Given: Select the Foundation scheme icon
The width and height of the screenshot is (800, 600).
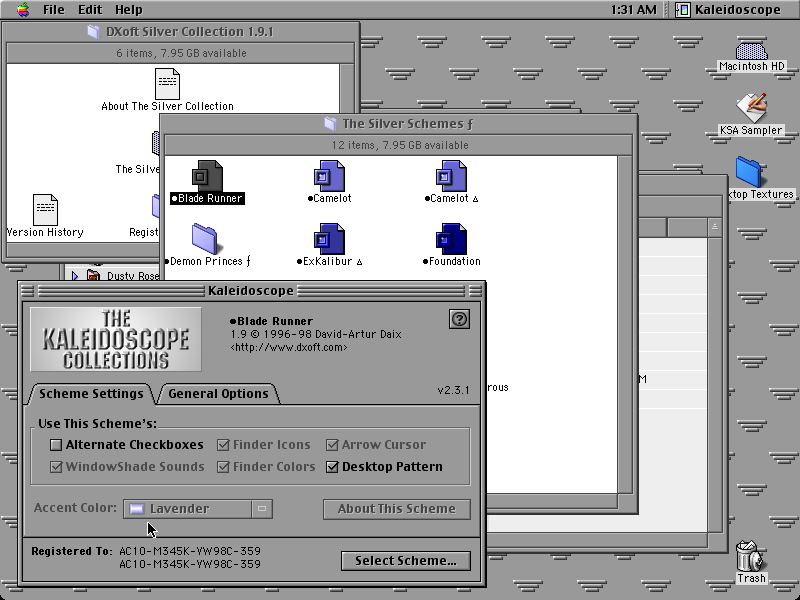Looking at the screenshot, I should [x=451, y=239].
